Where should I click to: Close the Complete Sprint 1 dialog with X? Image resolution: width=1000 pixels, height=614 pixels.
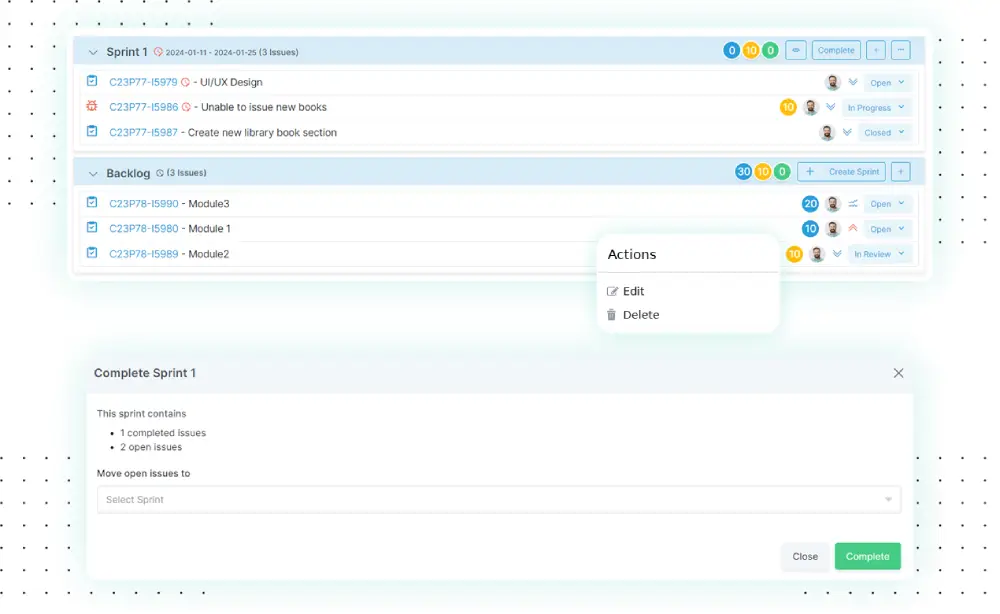[898, 373]
